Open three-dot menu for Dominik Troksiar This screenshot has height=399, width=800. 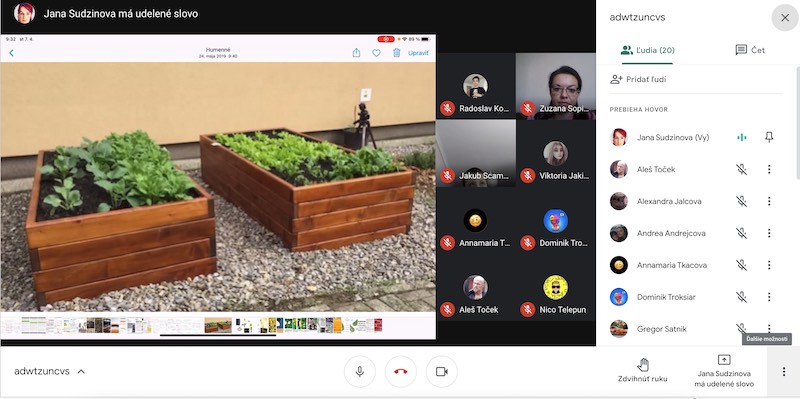[x=769, y=297]
